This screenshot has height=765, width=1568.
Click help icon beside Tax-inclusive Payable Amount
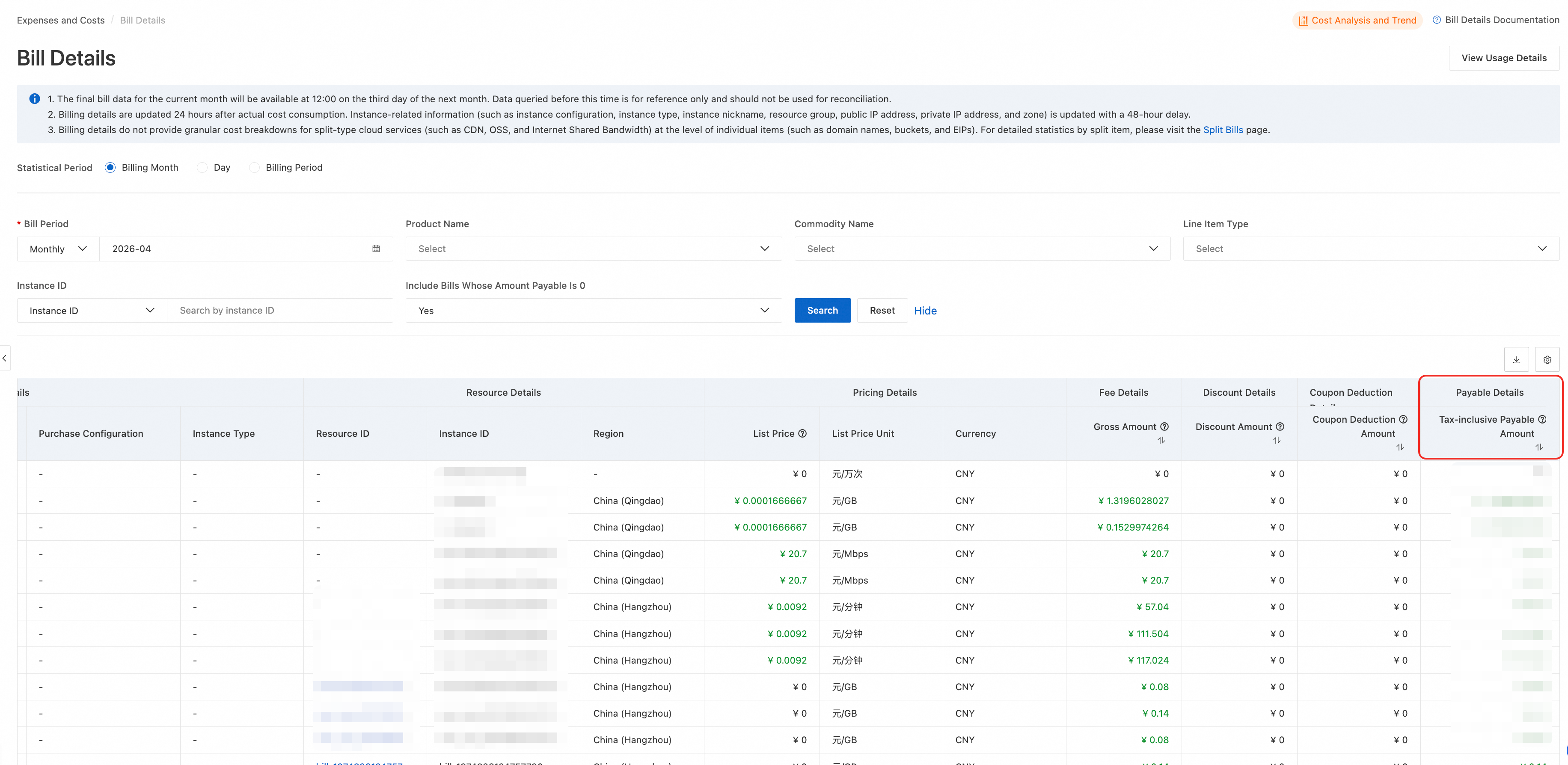point(1542,419)
